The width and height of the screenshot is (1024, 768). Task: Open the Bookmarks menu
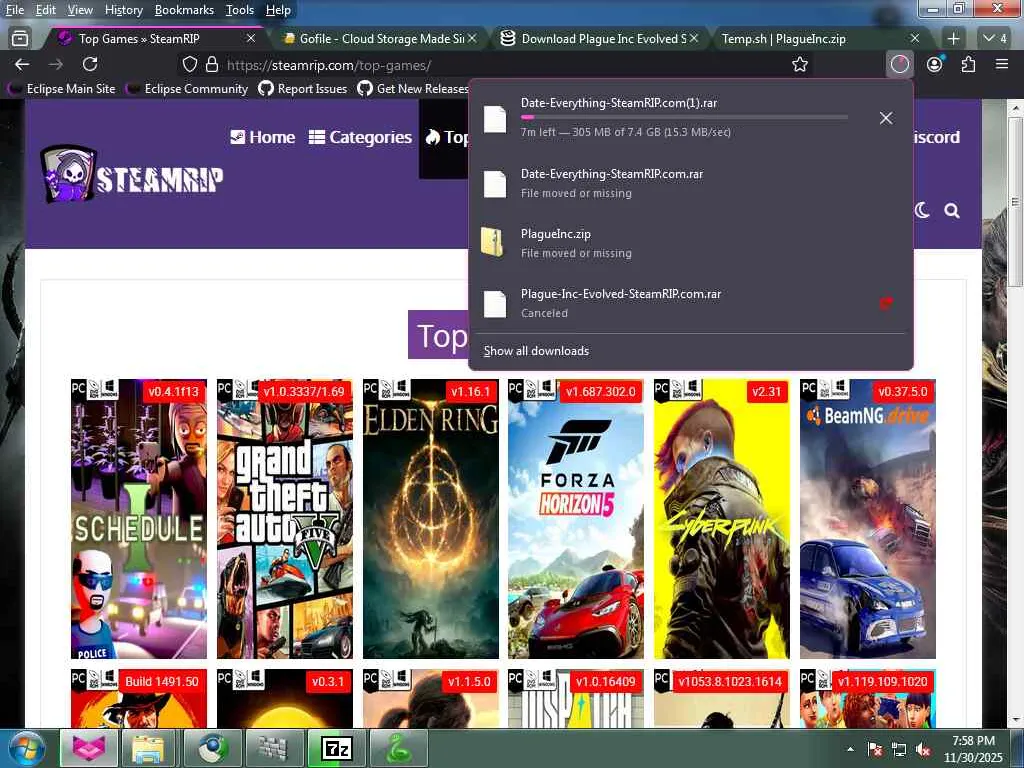[x=184, y=10]
